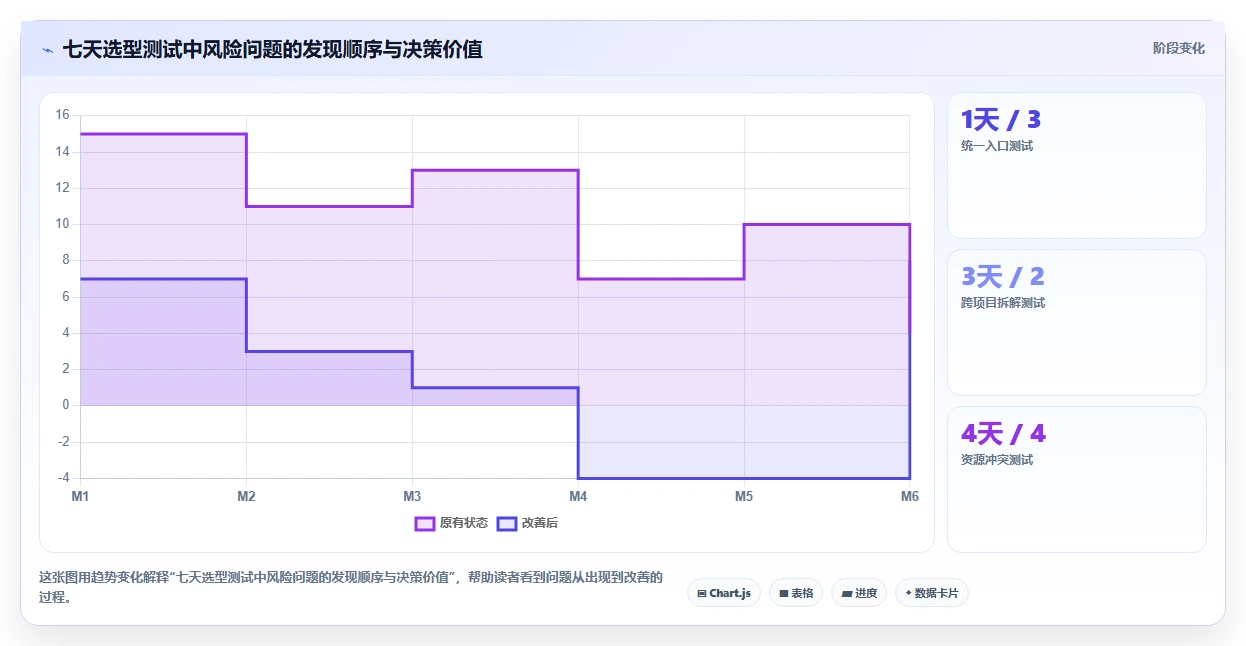
Task: Click the description paragraph below the chart
Action: [x=350, y=587]
